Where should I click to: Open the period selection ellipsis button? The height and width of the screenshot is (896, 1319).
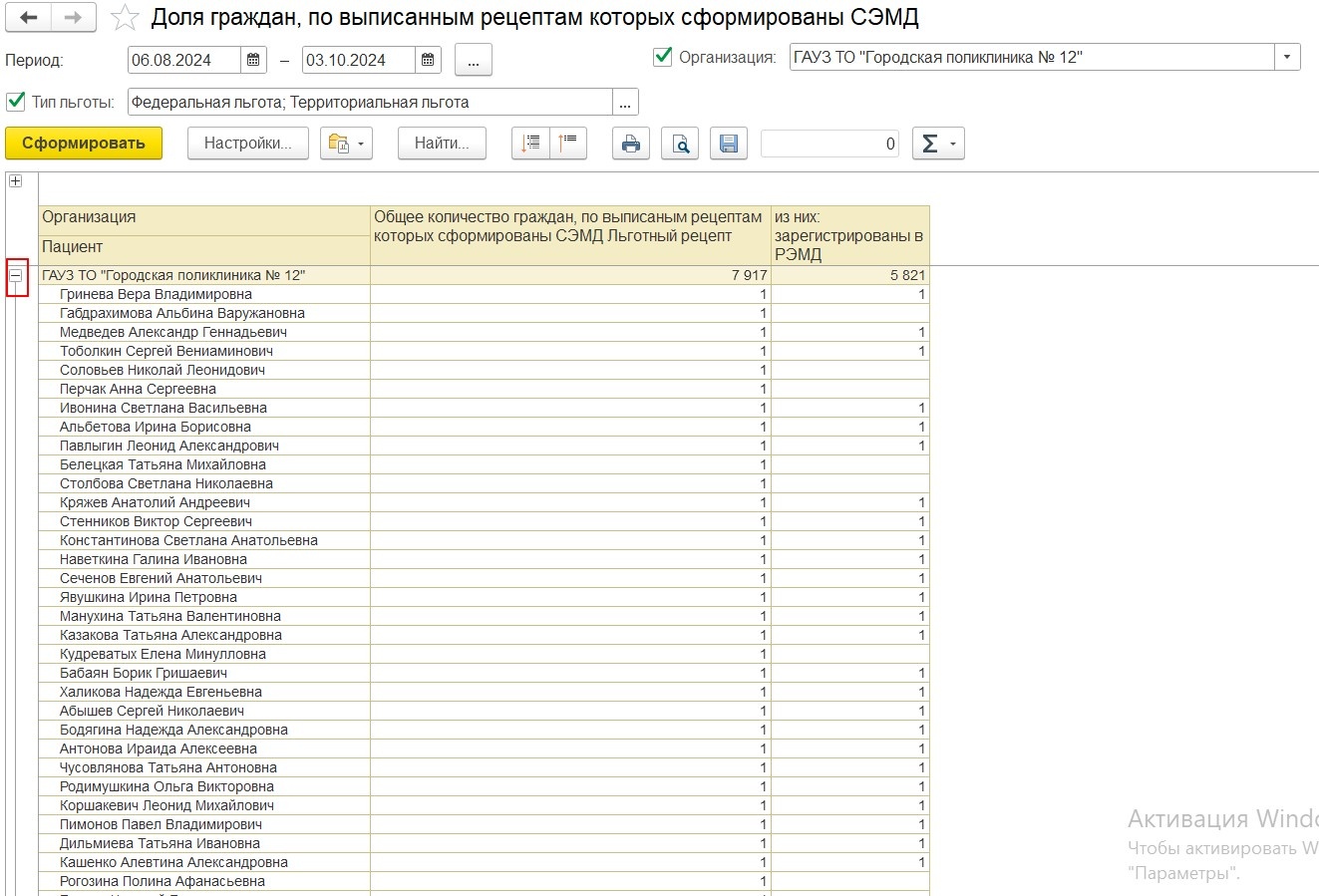[x=473, y=61]
